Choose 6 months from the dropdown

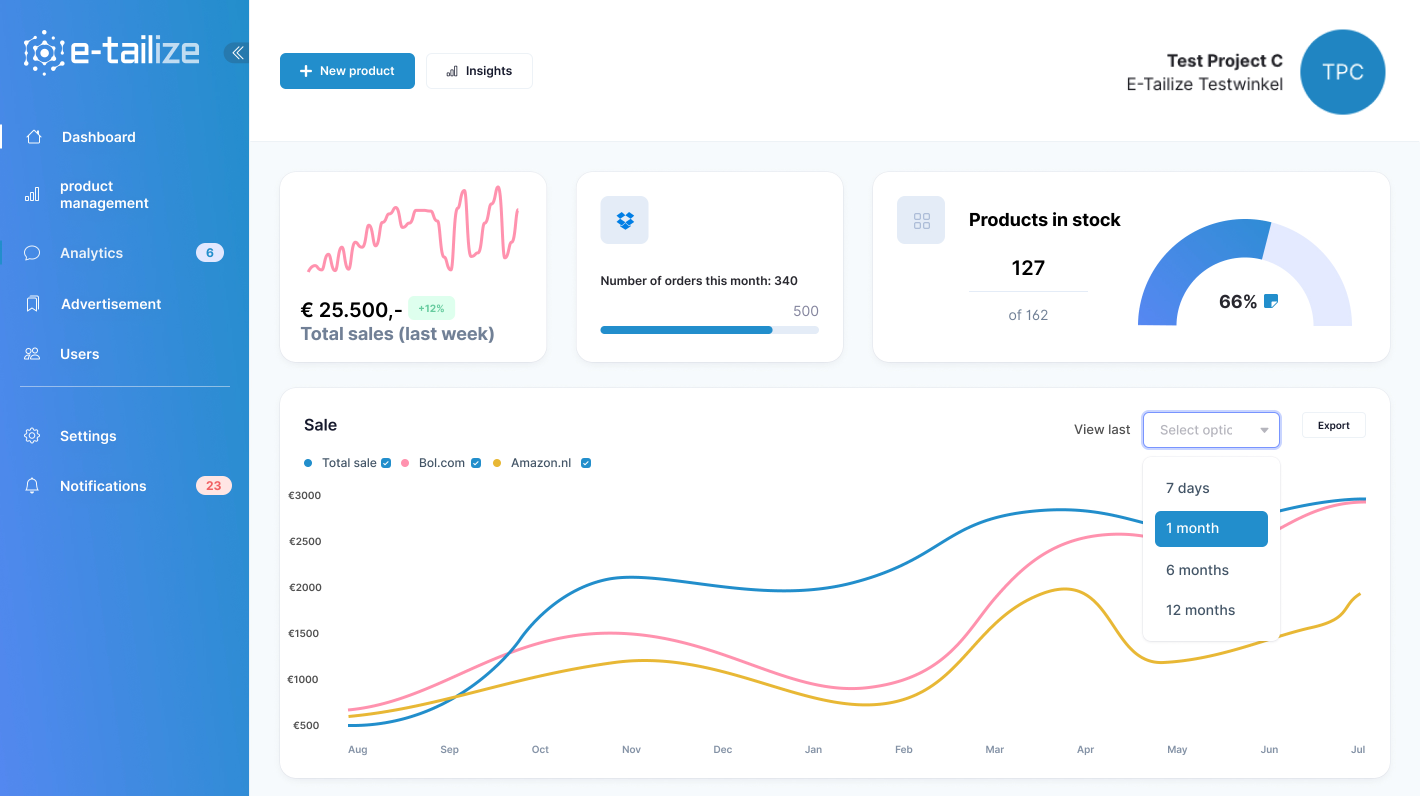(1197, 570)
